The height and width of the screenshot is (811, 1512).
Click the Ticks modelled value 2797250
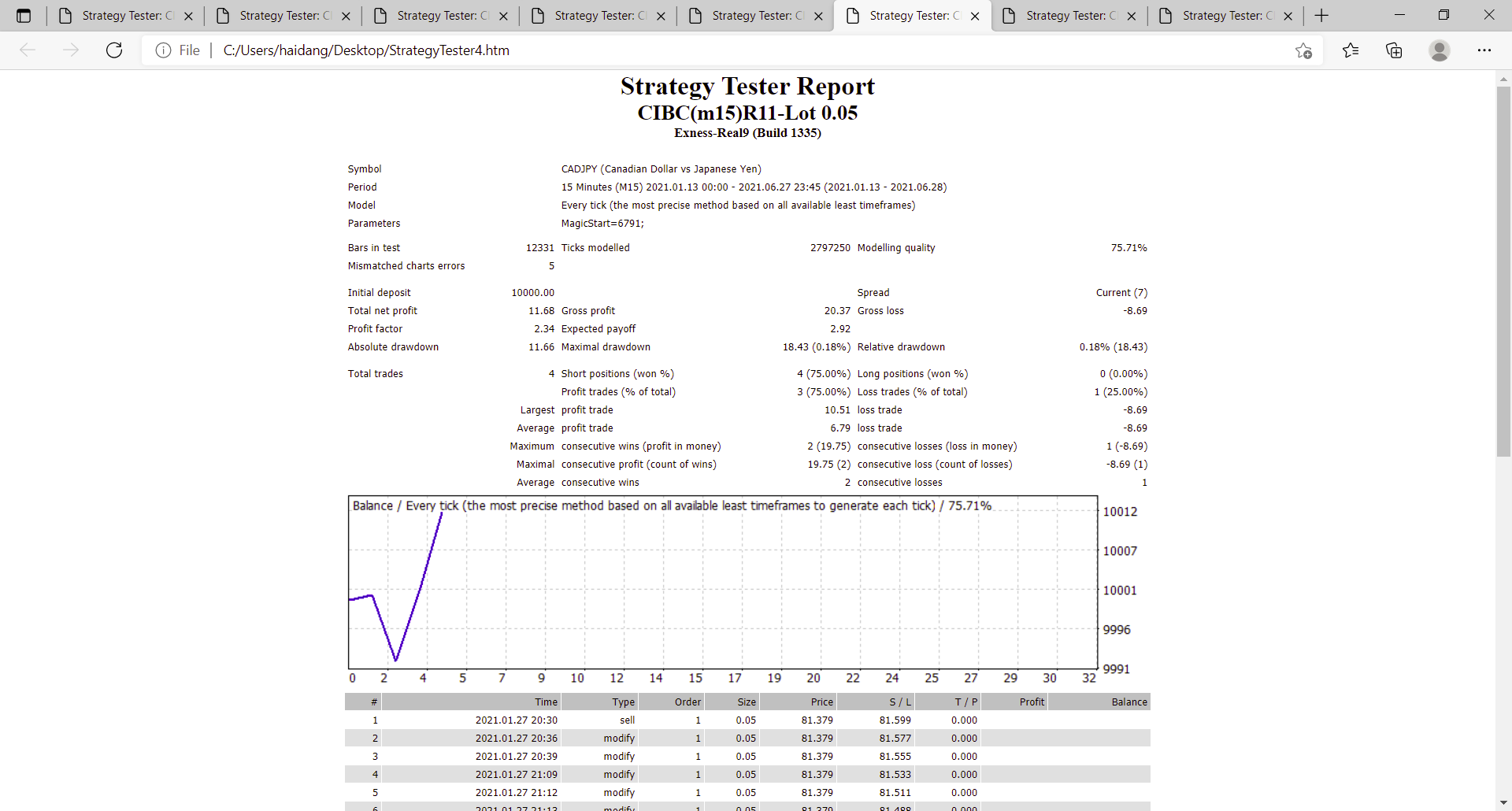(x=830, y=248)
